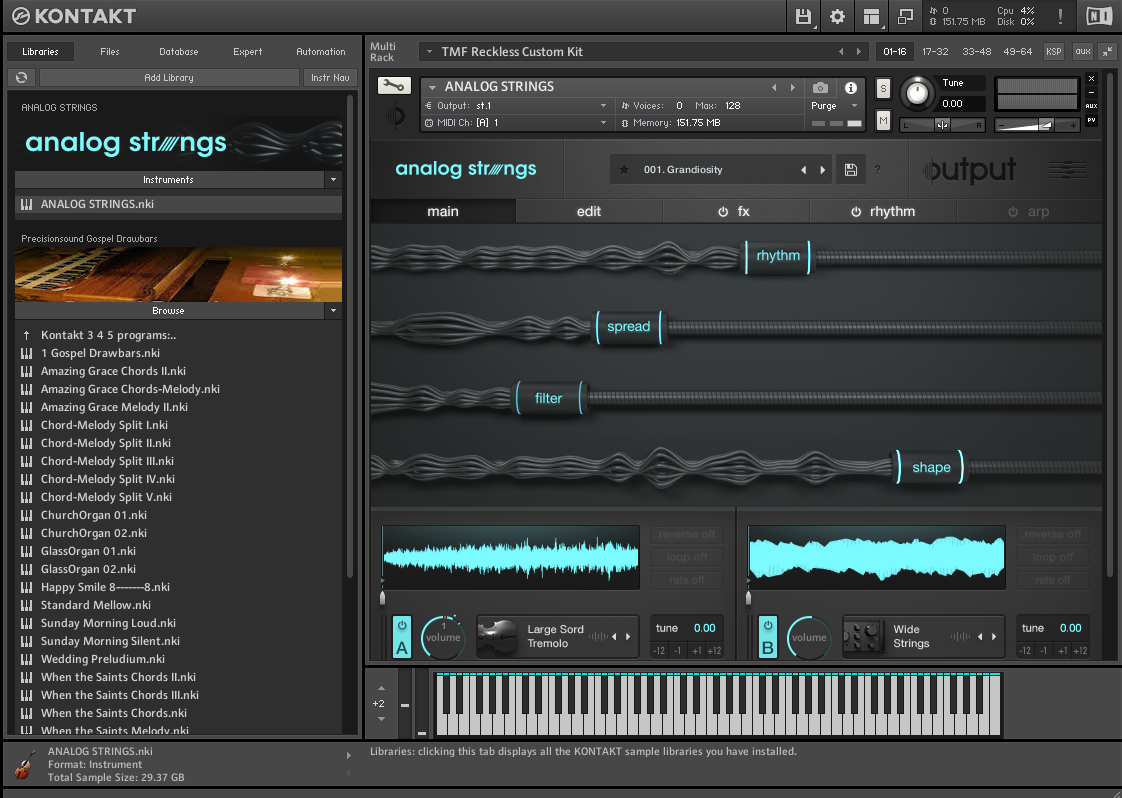Open the wrench edit-mode icon
The image size is (1122, 798).
pos(394,86)
